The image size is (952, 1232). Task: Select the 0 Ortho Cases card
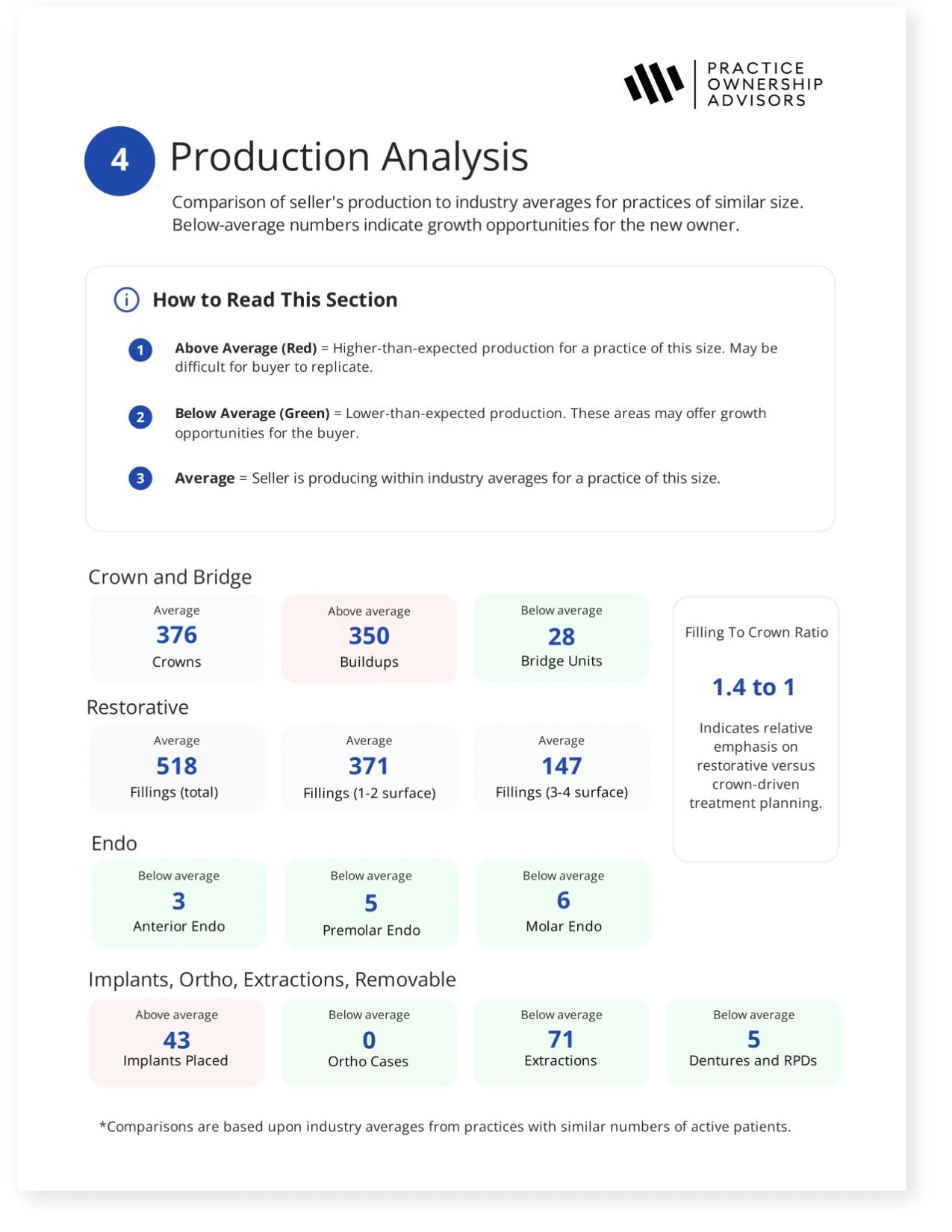pyautogui.click(x=369, y=1042)
